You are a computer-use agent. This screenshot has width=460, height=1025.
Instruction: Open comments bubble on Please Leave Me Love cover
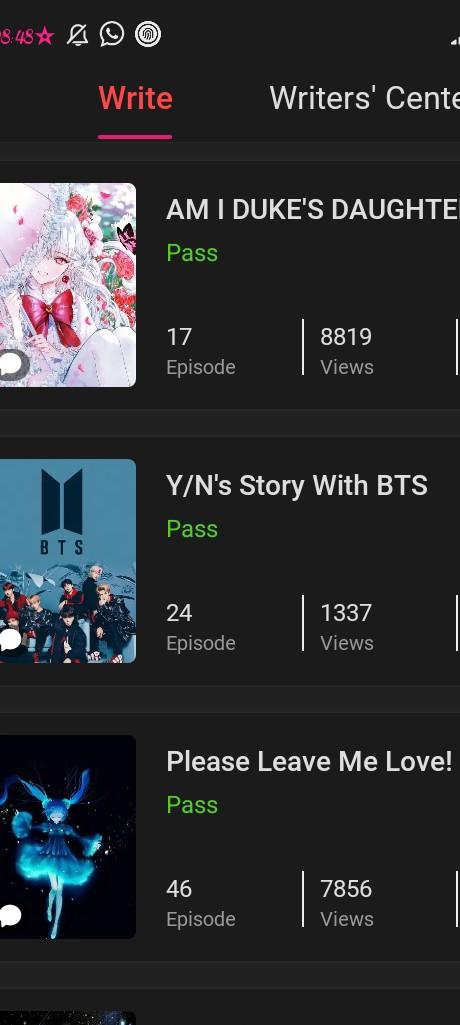[x=10, y=916]
